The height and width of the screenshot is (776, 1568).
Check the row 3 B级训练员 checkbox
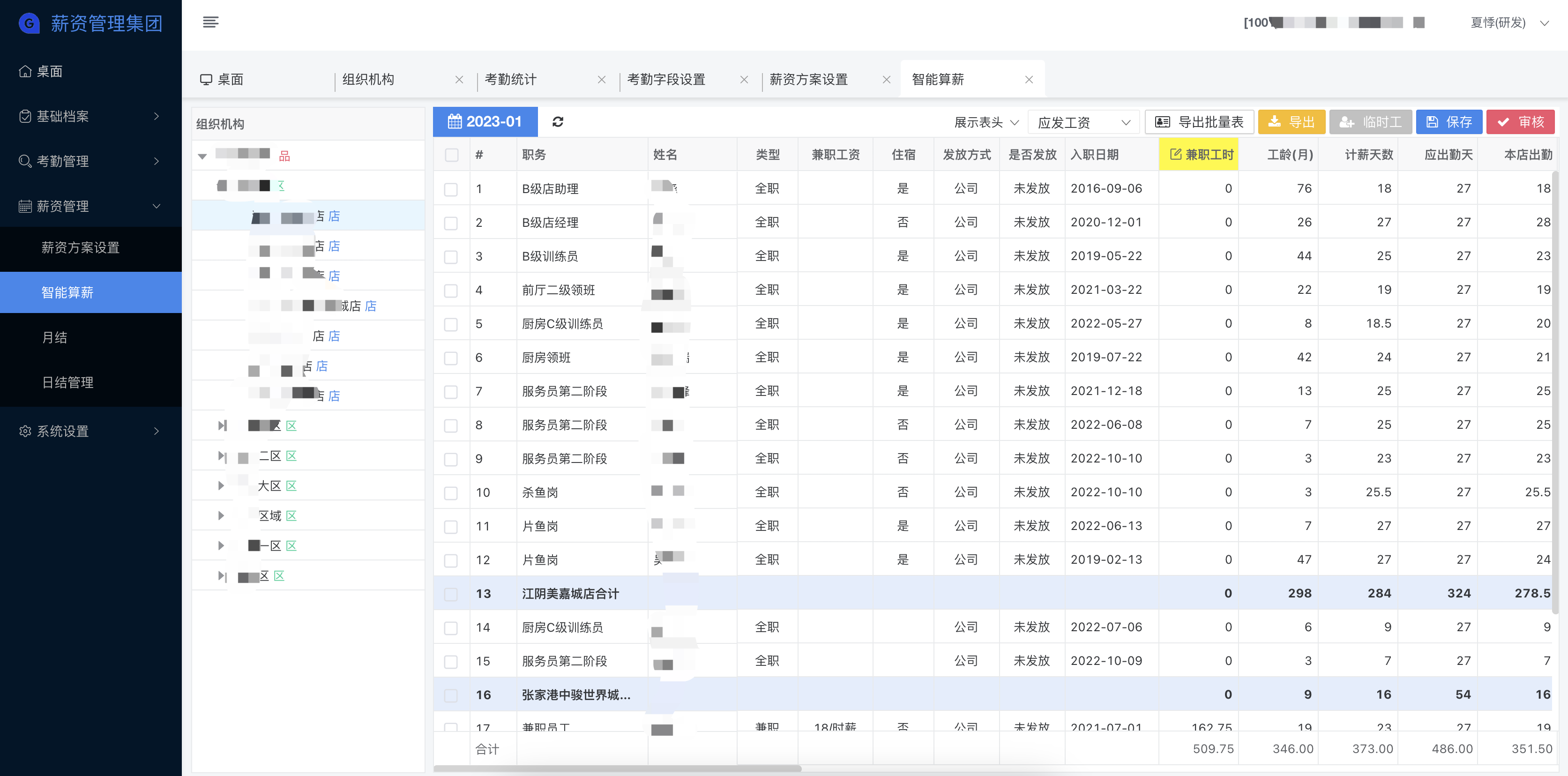[x=451, y=256]
